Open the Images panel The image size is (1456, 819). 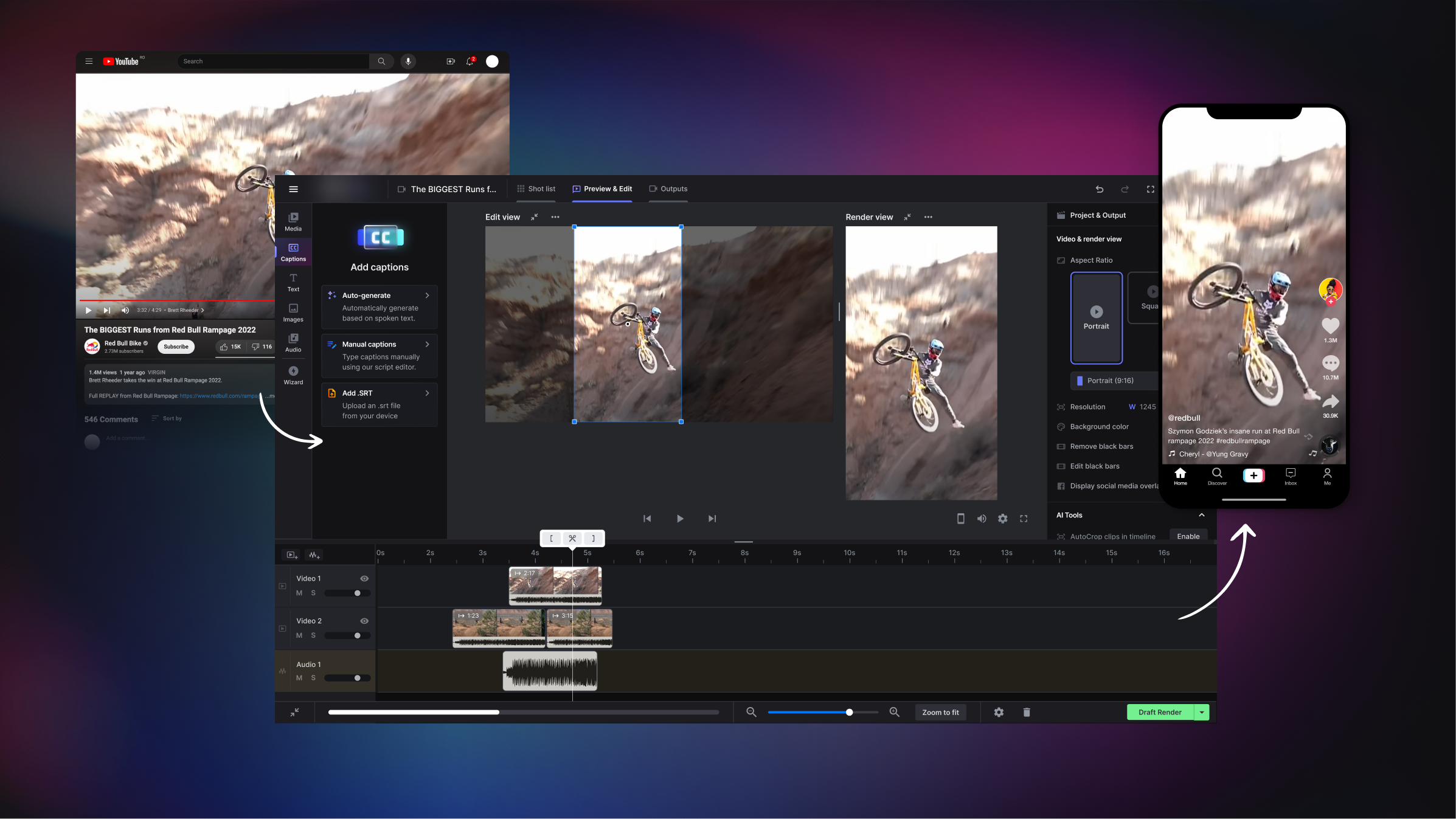coord(293,313)
